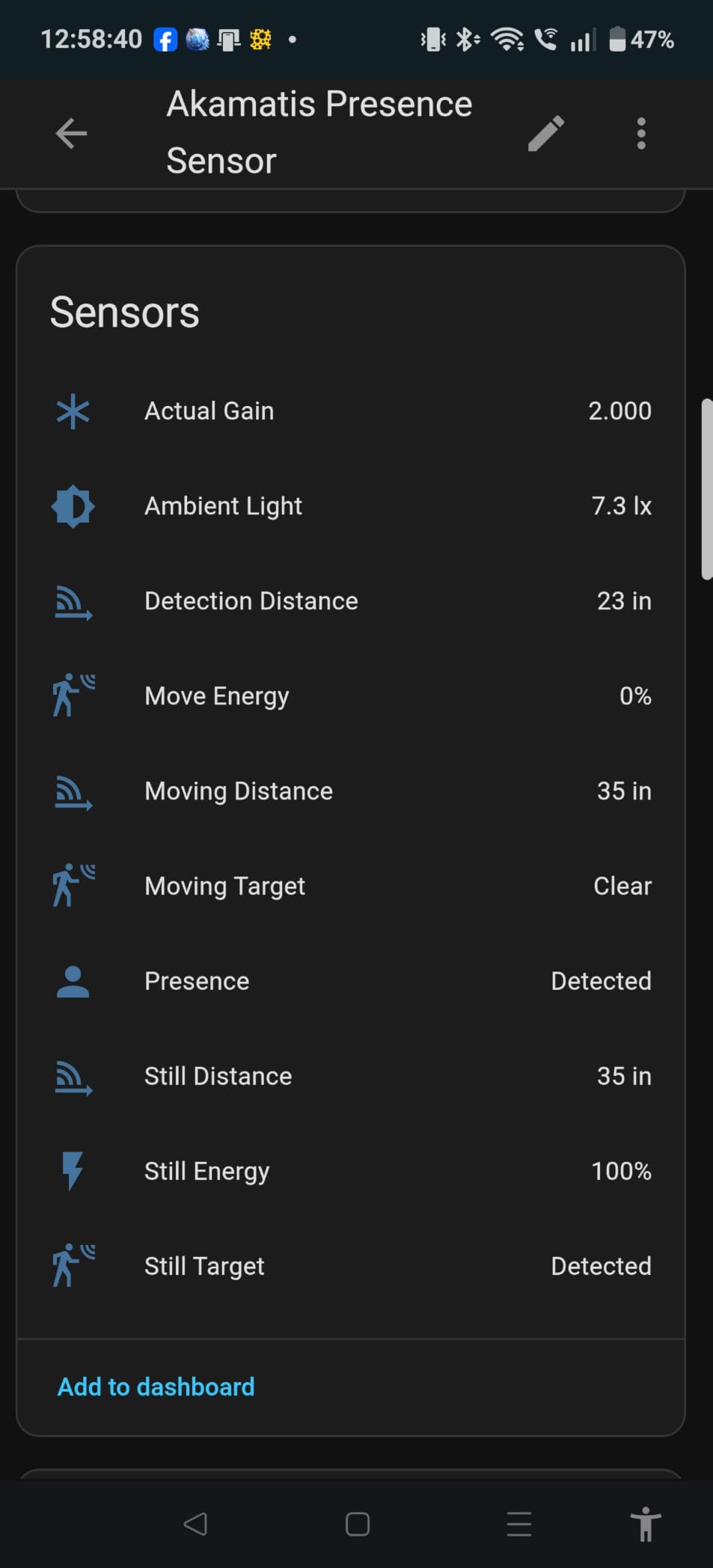This screenshot has width=713, height=1568.
Task: Open the Still Distance sensor row
Action: tap(351, 1076)
